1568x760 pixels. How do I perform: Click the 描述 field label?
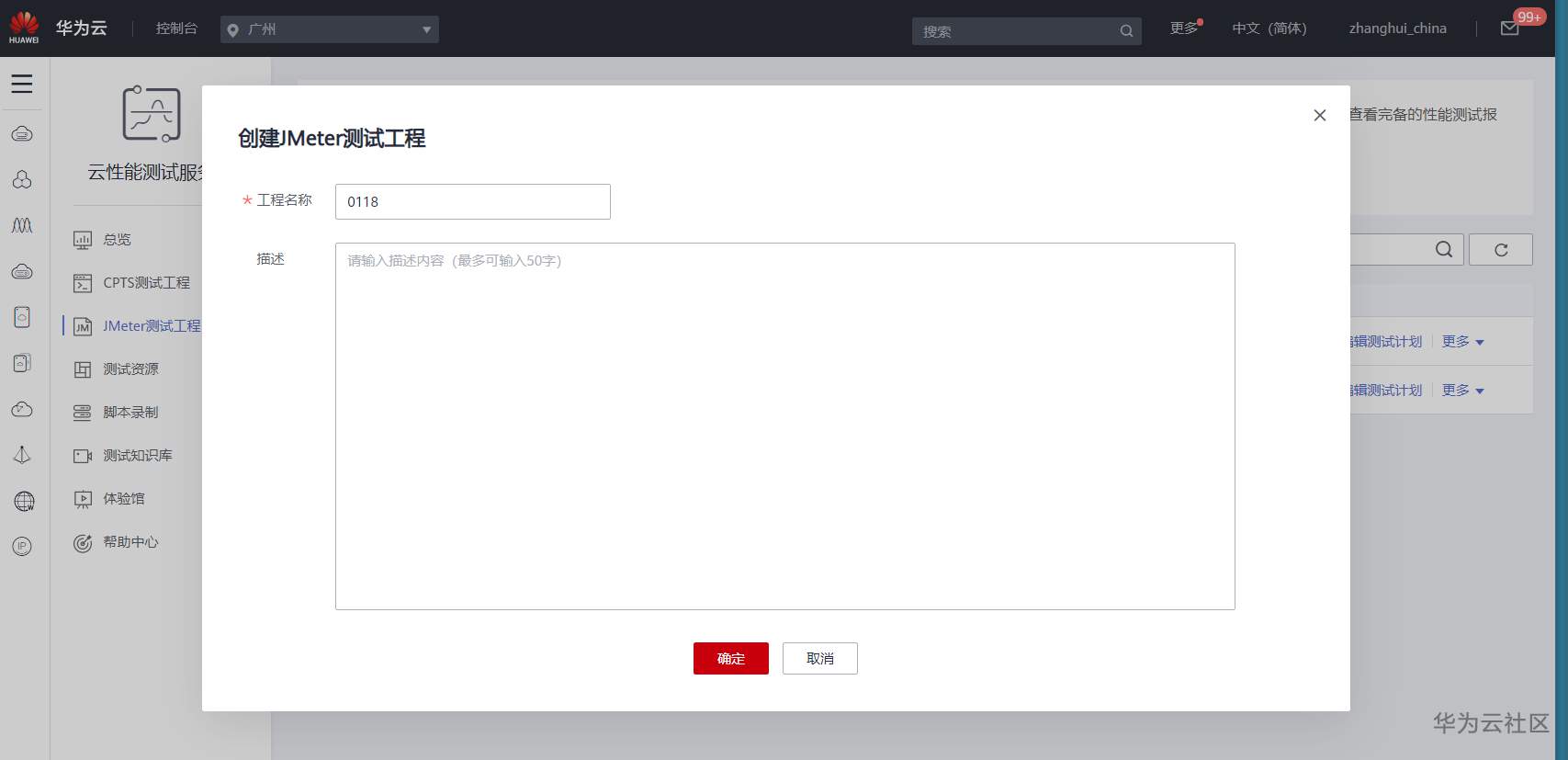tap(271, 259)
